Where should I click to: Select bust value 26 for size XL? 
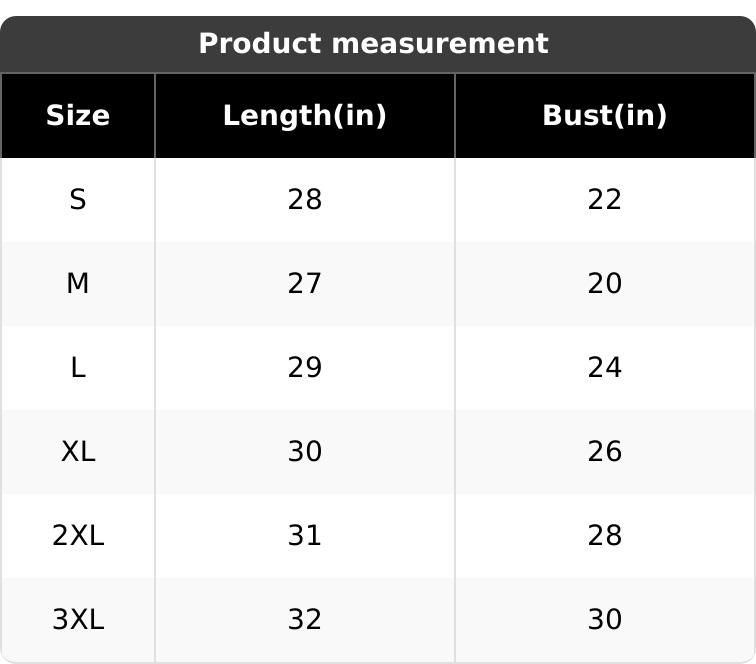tap(604, 452)
